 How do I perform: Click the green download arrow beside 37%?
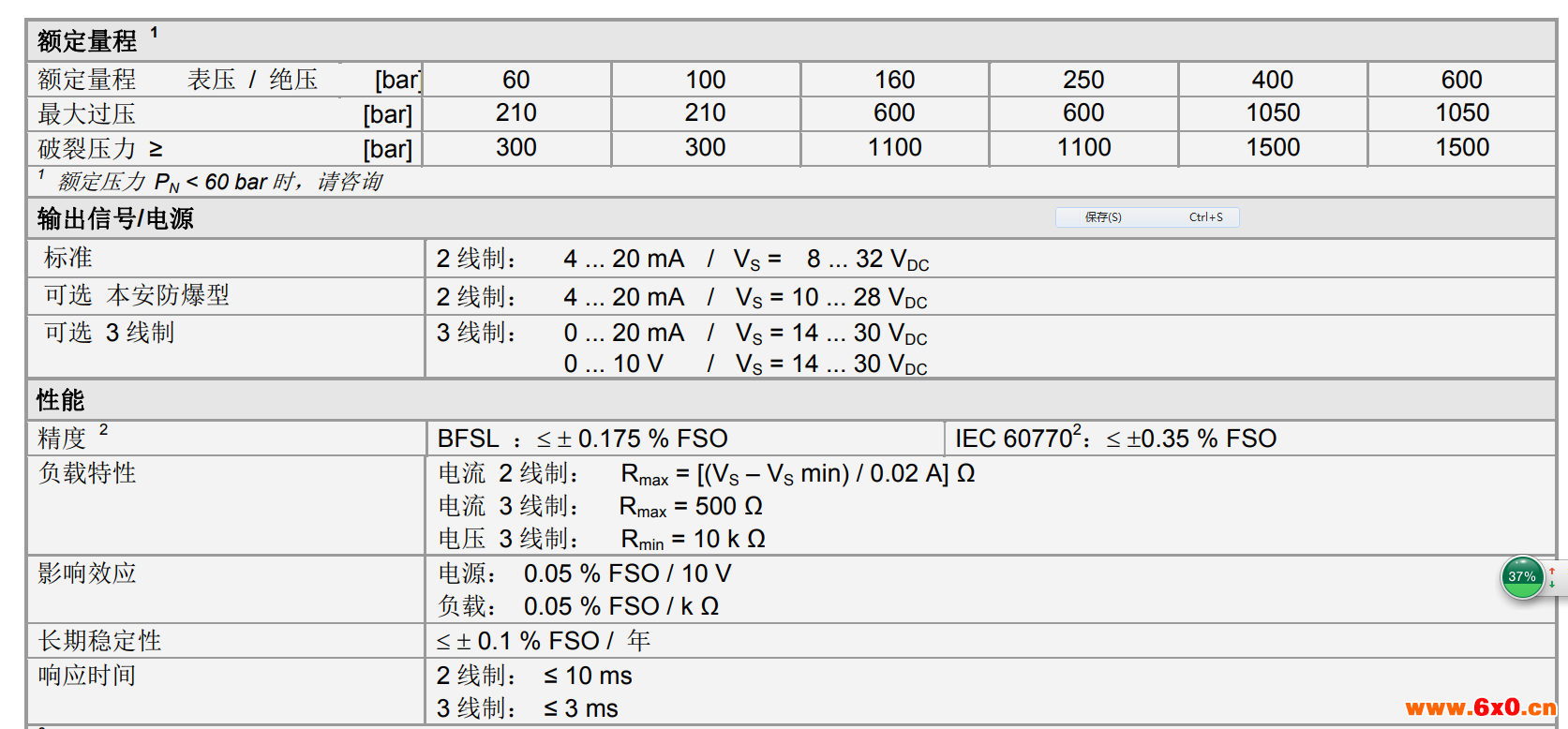(1552, 585)
